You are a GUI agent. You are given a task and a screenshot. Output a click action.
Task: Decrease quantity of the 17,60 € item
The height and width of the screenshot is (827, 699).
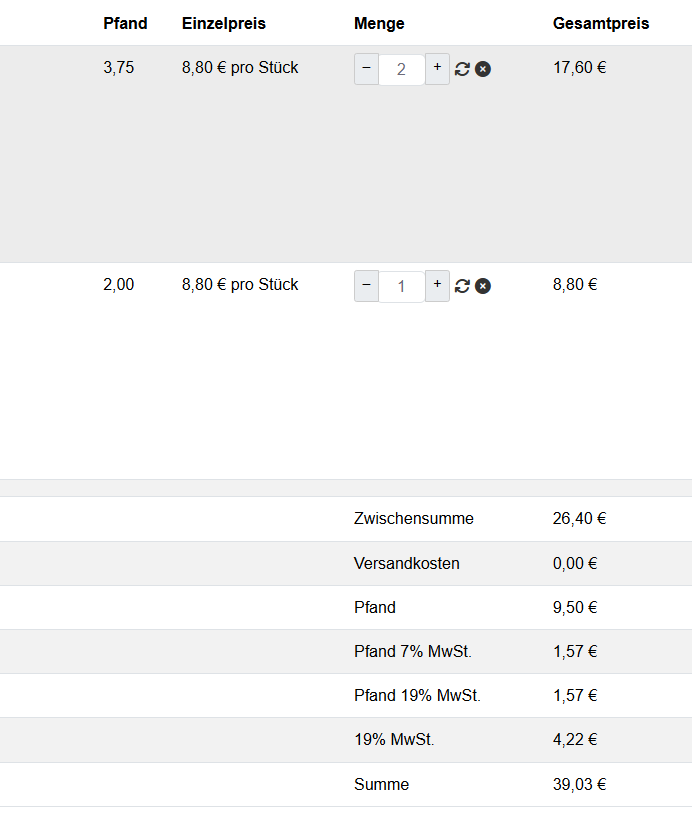point(366,69)
